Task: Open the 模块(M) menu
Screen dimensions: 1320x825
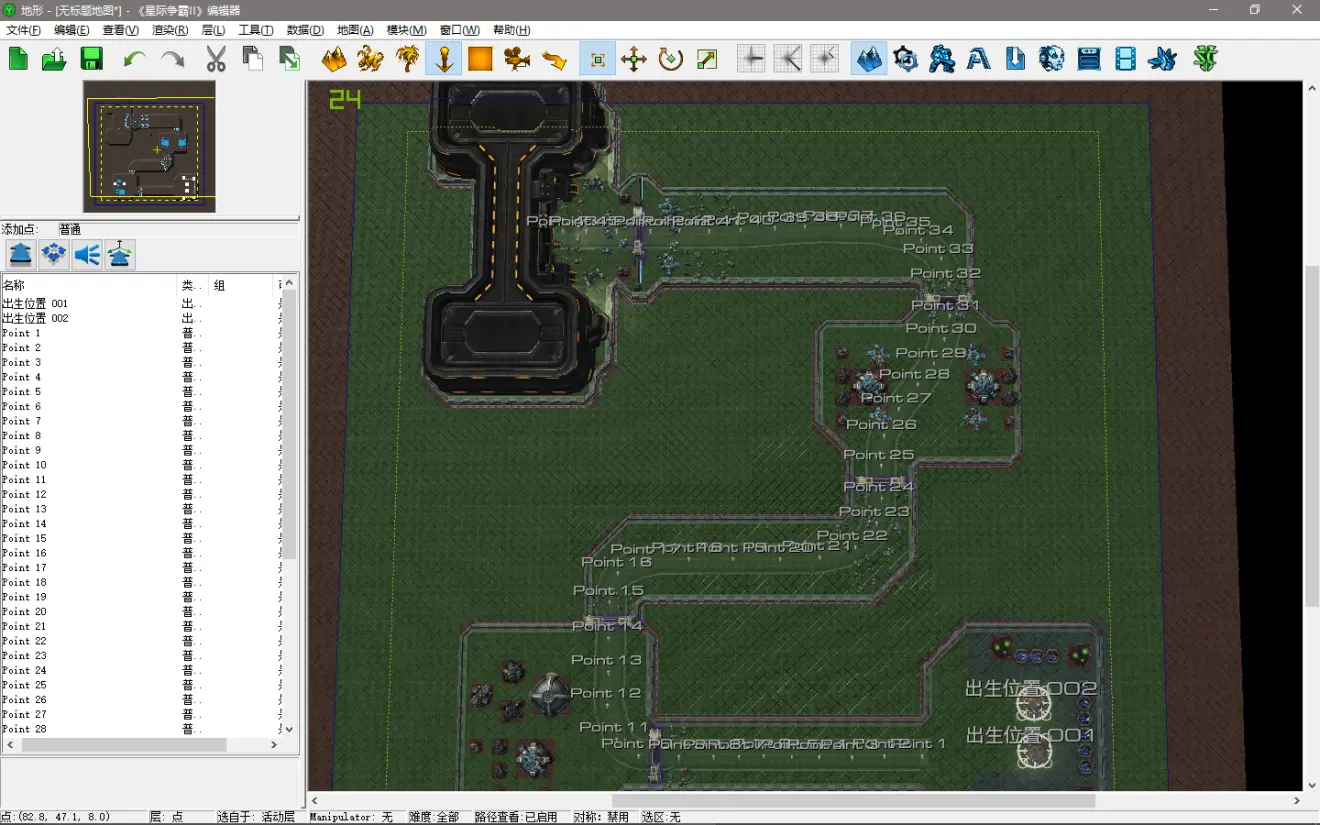Action: (407, 30)
